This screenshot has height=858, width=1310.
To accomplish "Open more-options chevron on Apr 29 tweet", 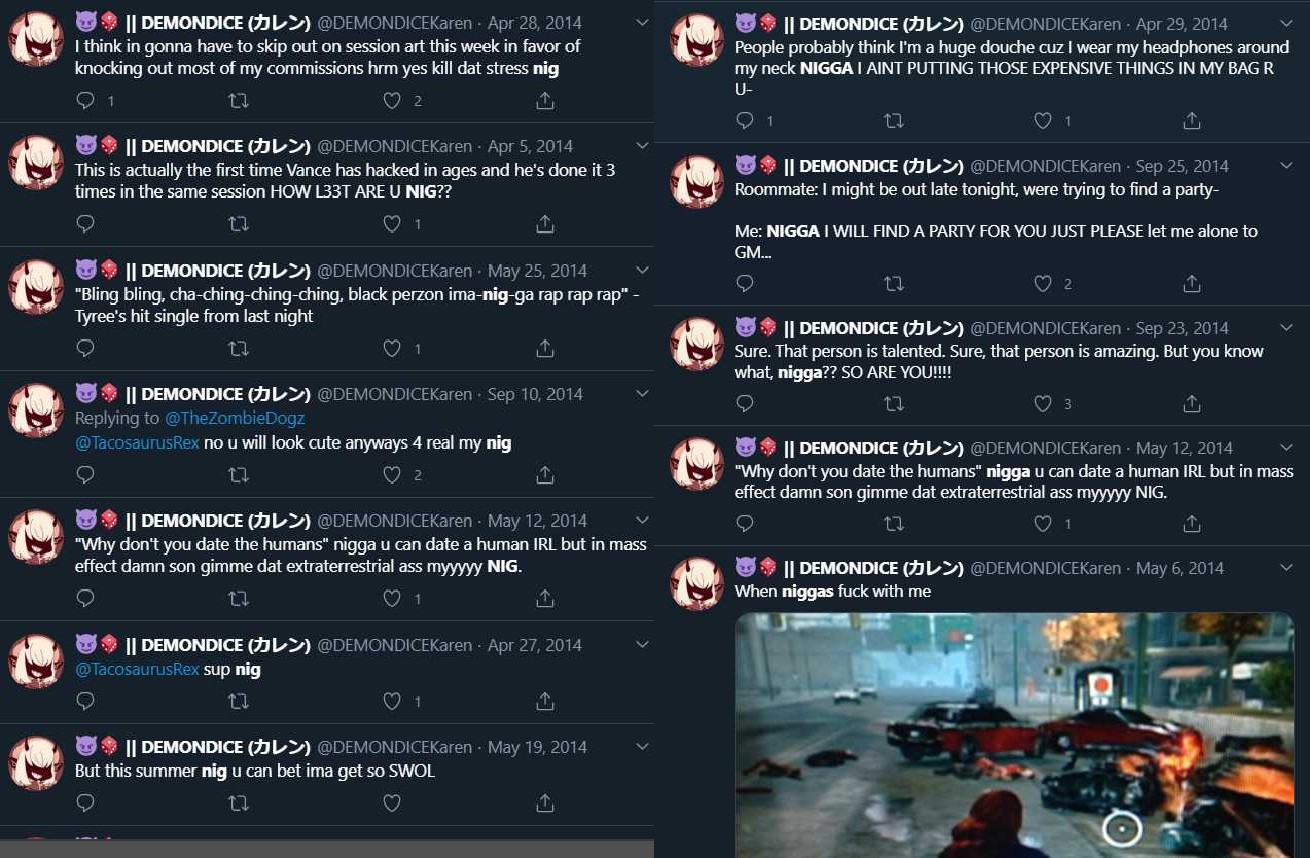I will pyautogui.click(x=1286, y=22).
